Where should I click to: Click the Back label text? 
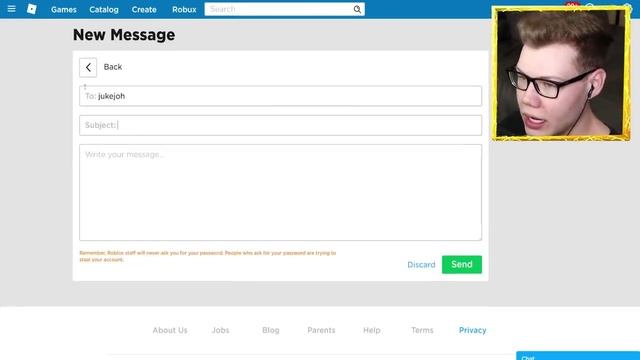(113, 67)
